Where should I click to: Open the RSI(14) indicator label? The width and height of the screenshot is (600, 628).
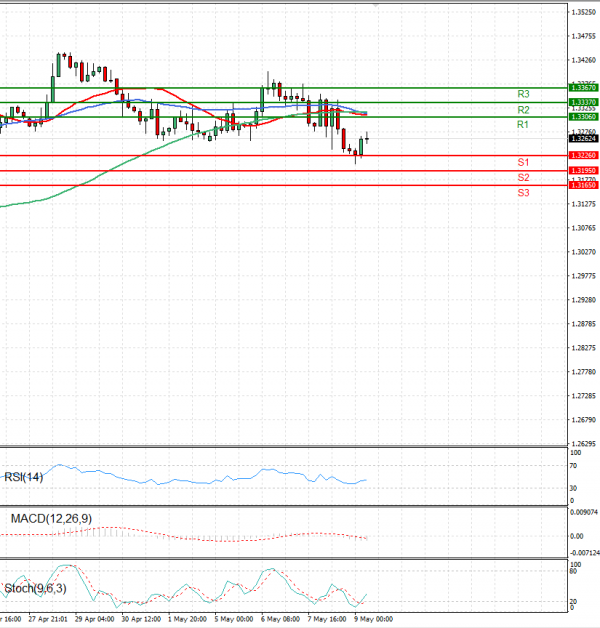(26, 476)
